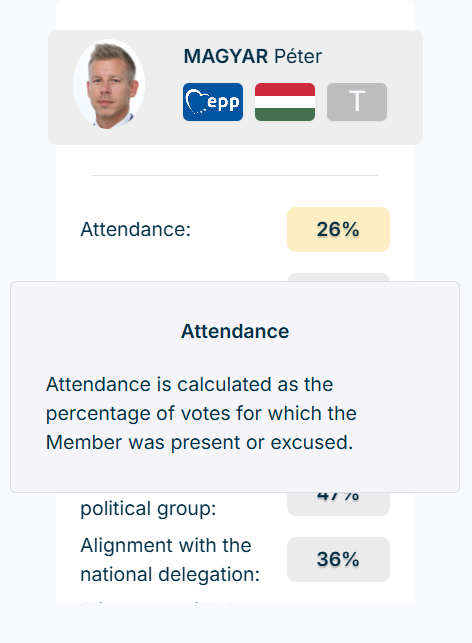Click the Attendance: row label
472x643 pixels.
click(136, 229)
